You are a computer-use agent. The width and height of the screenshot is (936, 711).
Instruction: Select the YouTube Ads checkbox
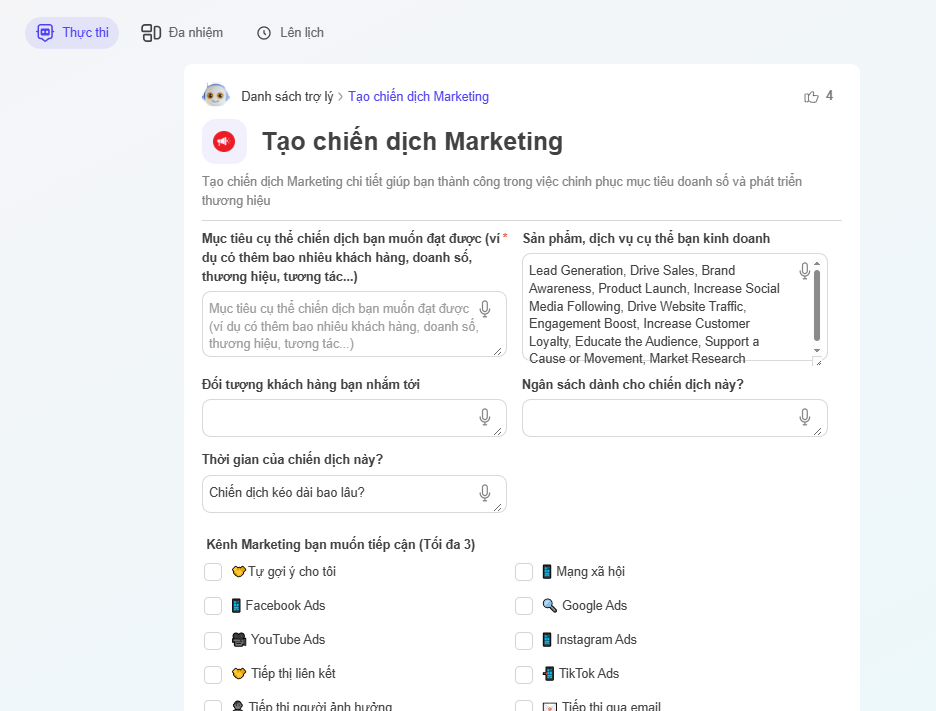pyautogui.click(x=213, y=640)
